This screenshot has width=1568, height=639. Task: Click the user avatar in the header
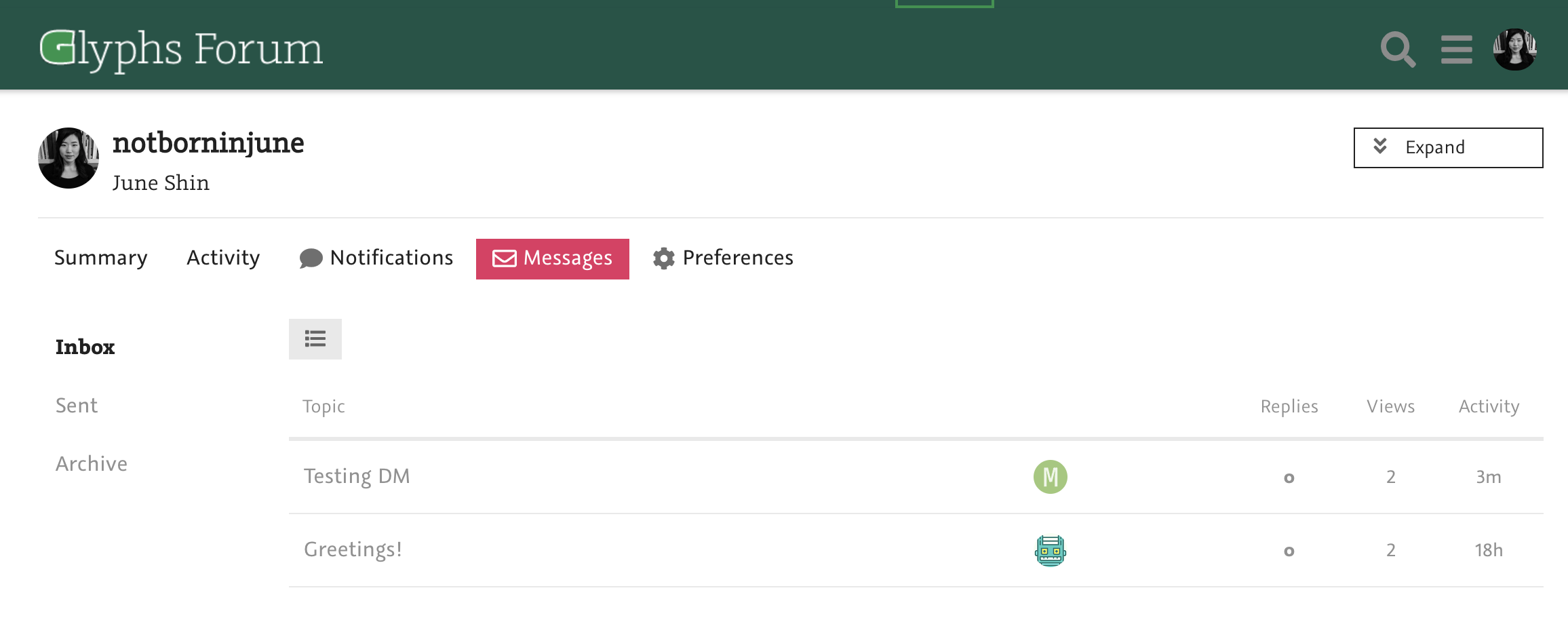pos(1514,49)
